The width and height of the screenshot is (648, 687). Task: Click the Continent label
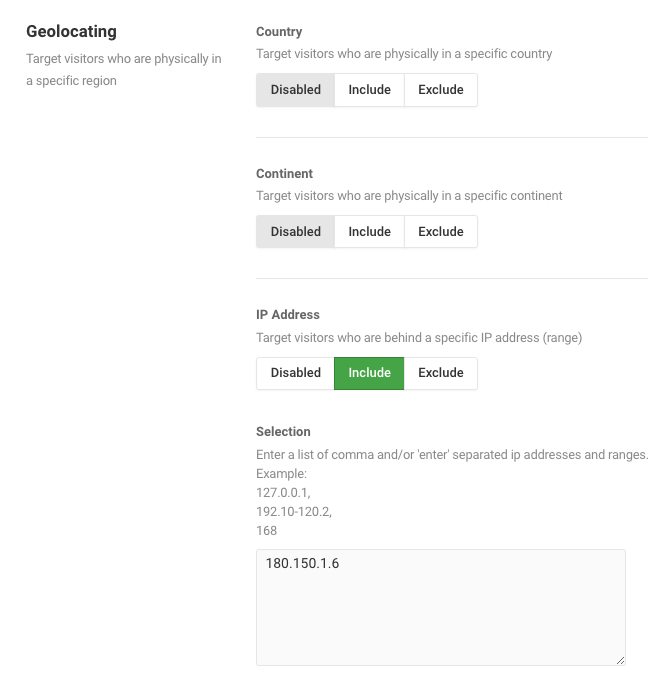[x=284, y=174]
